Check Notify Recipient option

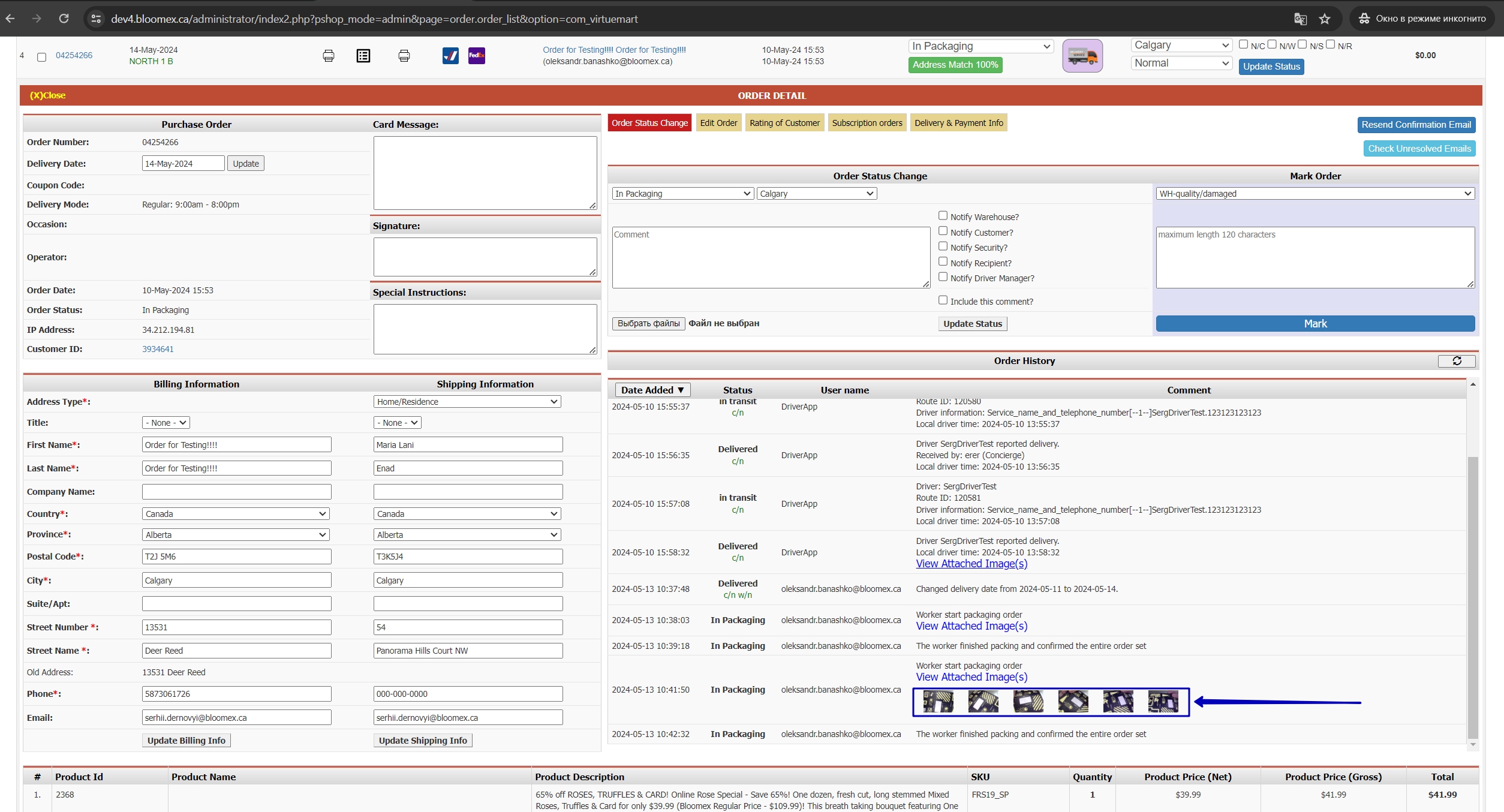(943, 262)
